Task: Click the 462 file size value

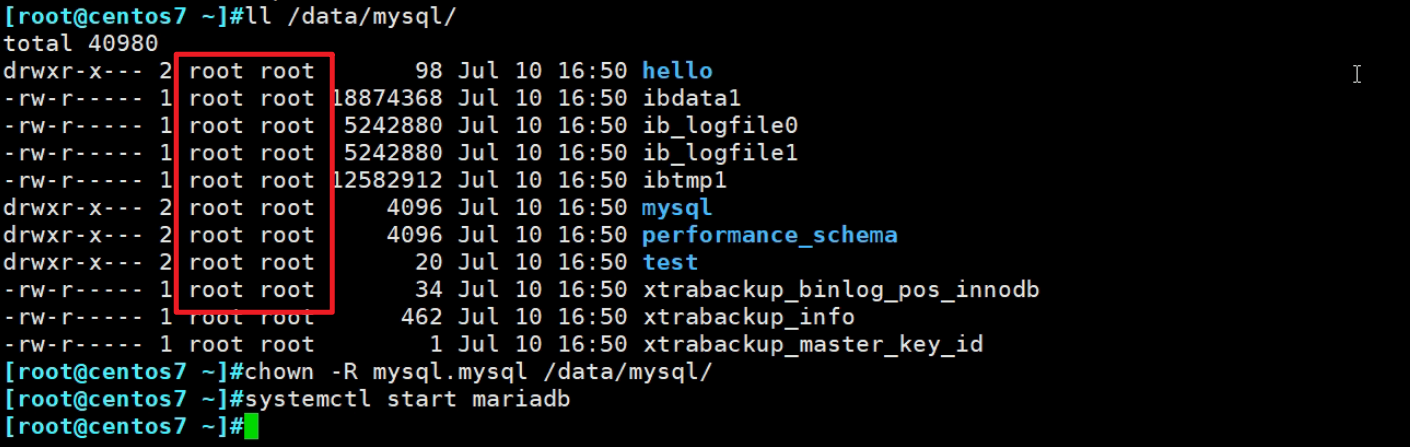Action: click(422, 317)
